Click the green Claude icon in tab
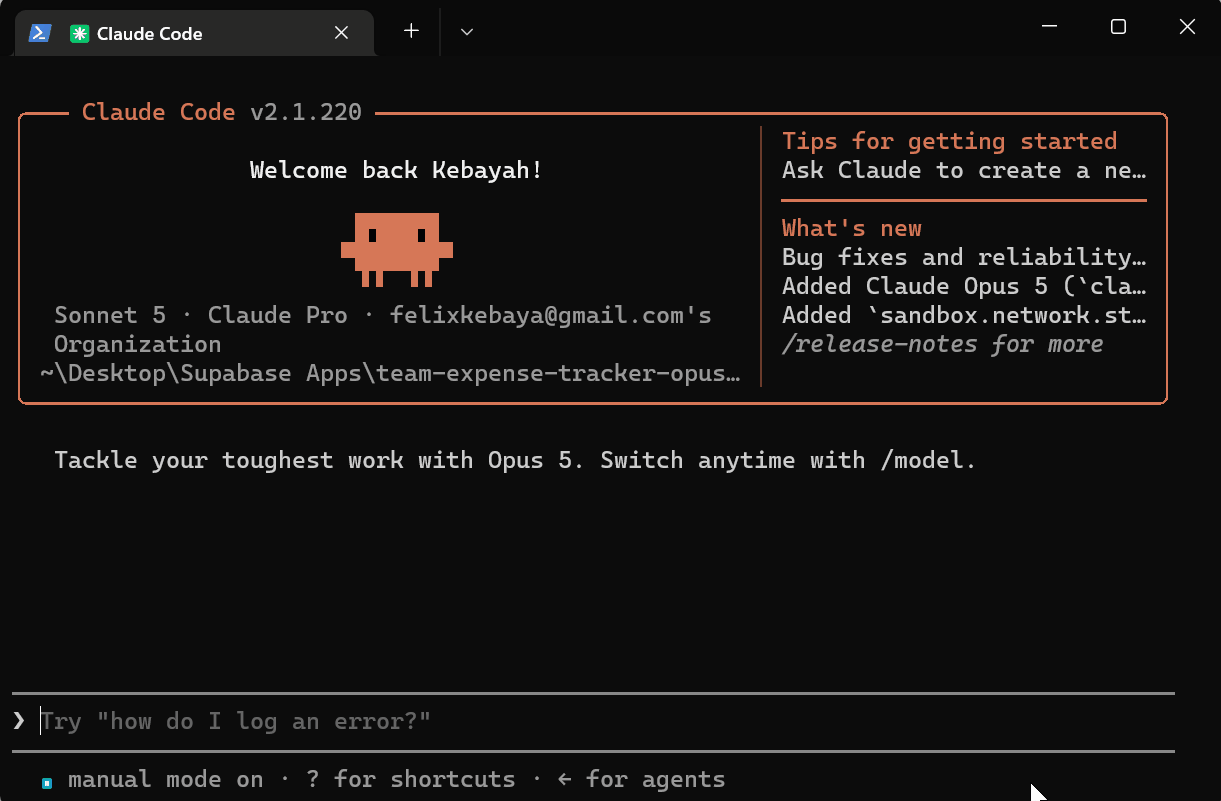1221x801 pixels. pyautogui.click(x=79, y=34)
